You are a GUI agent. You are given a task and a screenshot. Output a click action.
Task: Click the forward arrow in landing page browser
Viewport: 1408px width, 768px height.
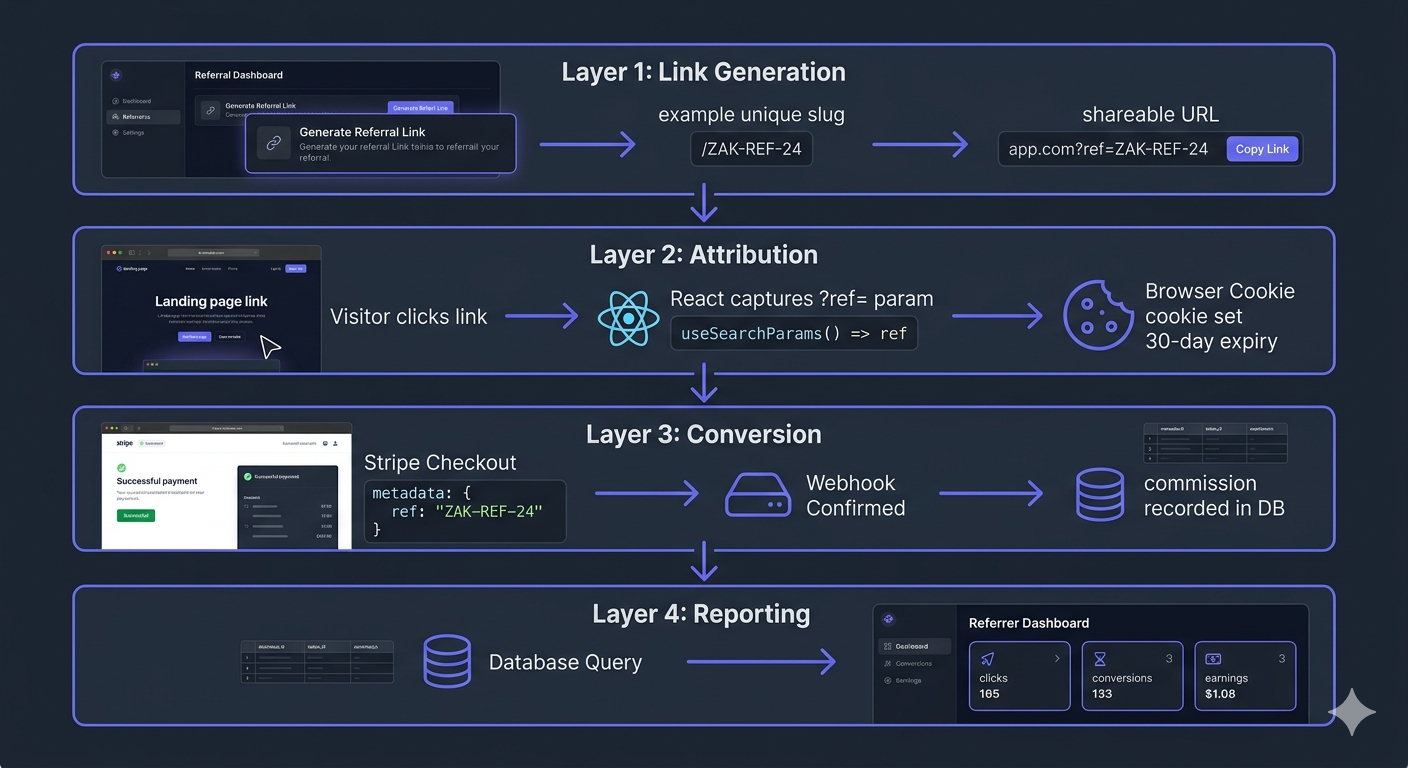click(148, 253)
